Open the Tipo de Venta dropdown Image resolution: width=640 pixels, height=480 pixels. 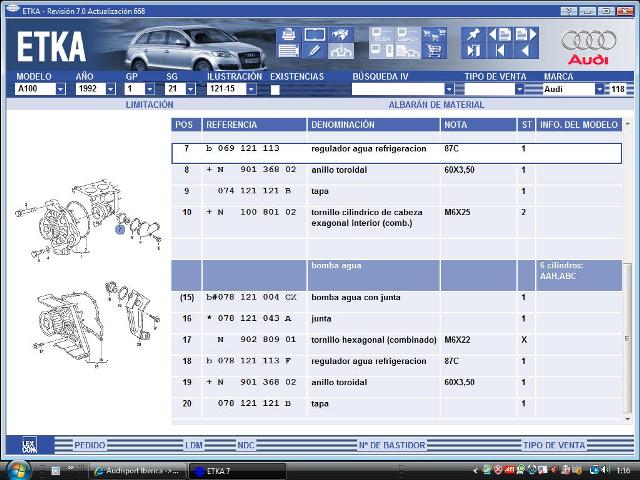tap(519, 89)
